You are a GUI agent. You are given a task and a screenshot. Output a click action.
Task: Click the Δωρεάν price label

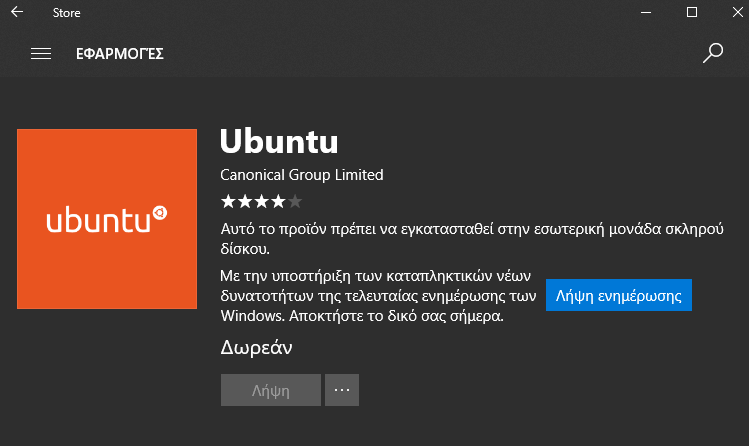pos(257,348)
